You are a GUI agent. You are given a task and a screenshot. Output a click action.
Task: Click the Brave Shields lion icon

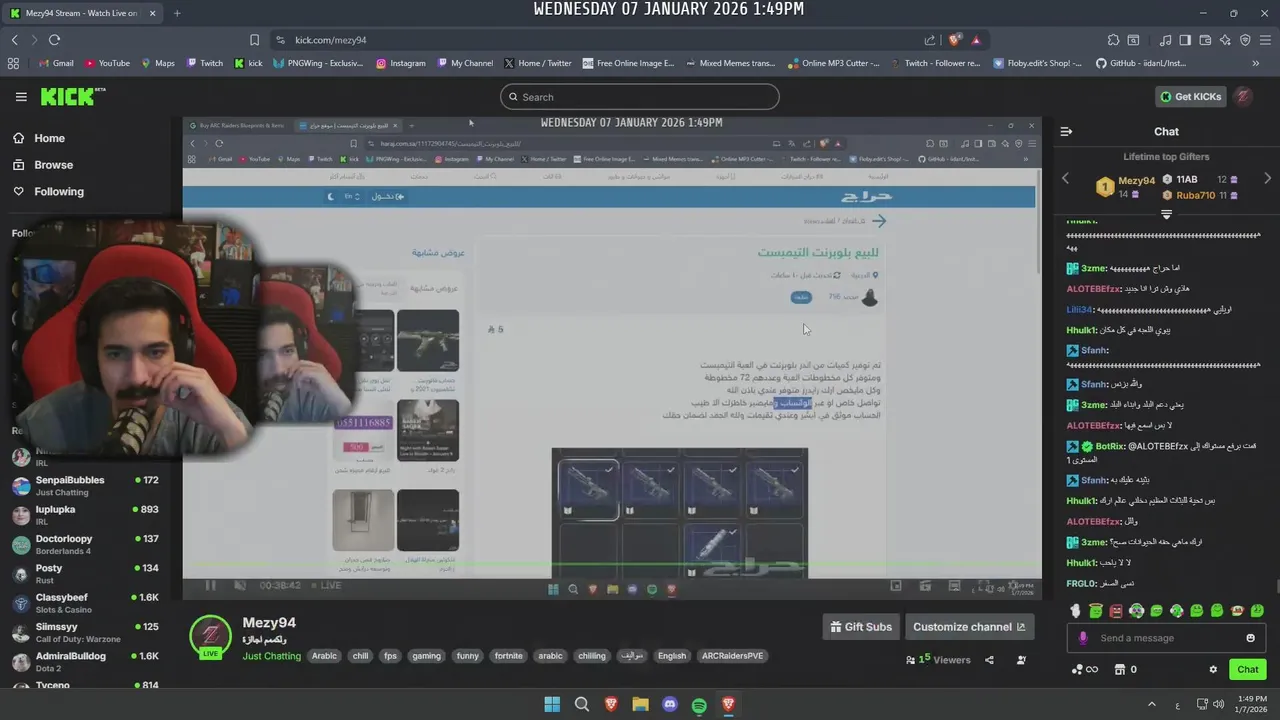coord(955,40)
